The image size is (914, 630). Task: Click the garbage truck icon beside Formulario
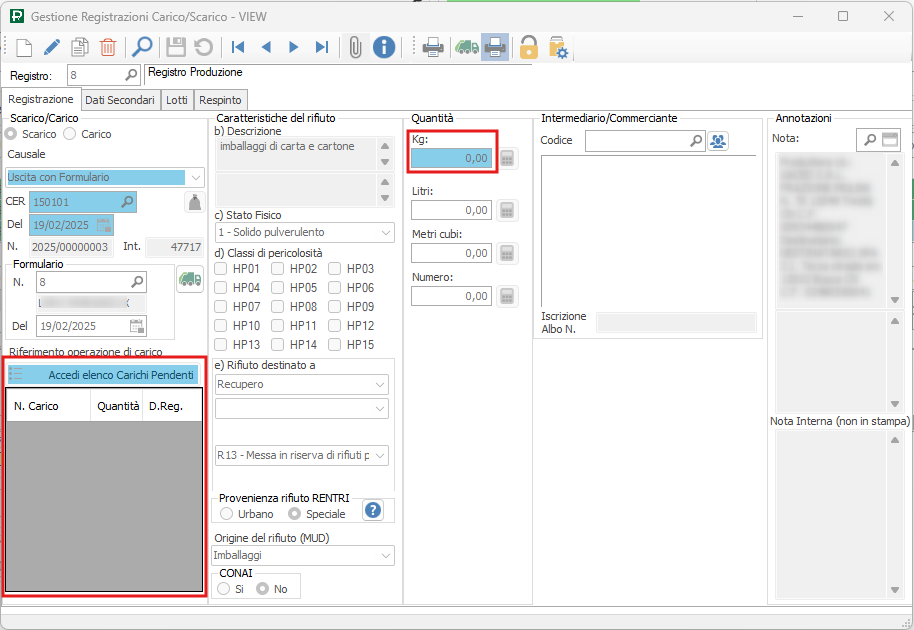[189, 281]
